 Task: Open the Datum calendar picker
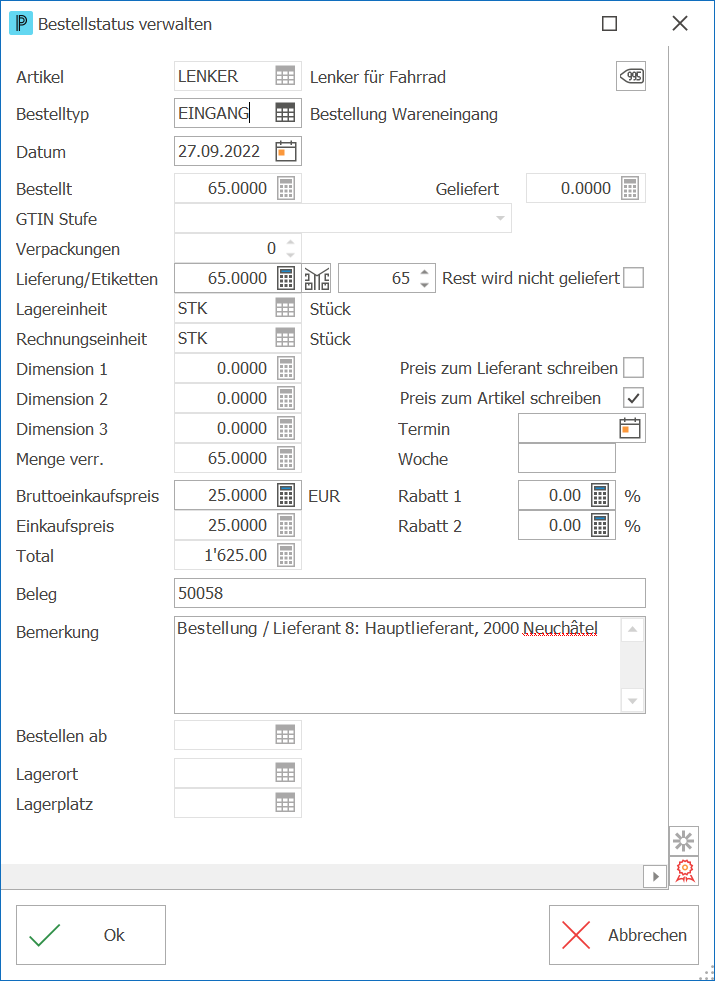pos(286,151)
